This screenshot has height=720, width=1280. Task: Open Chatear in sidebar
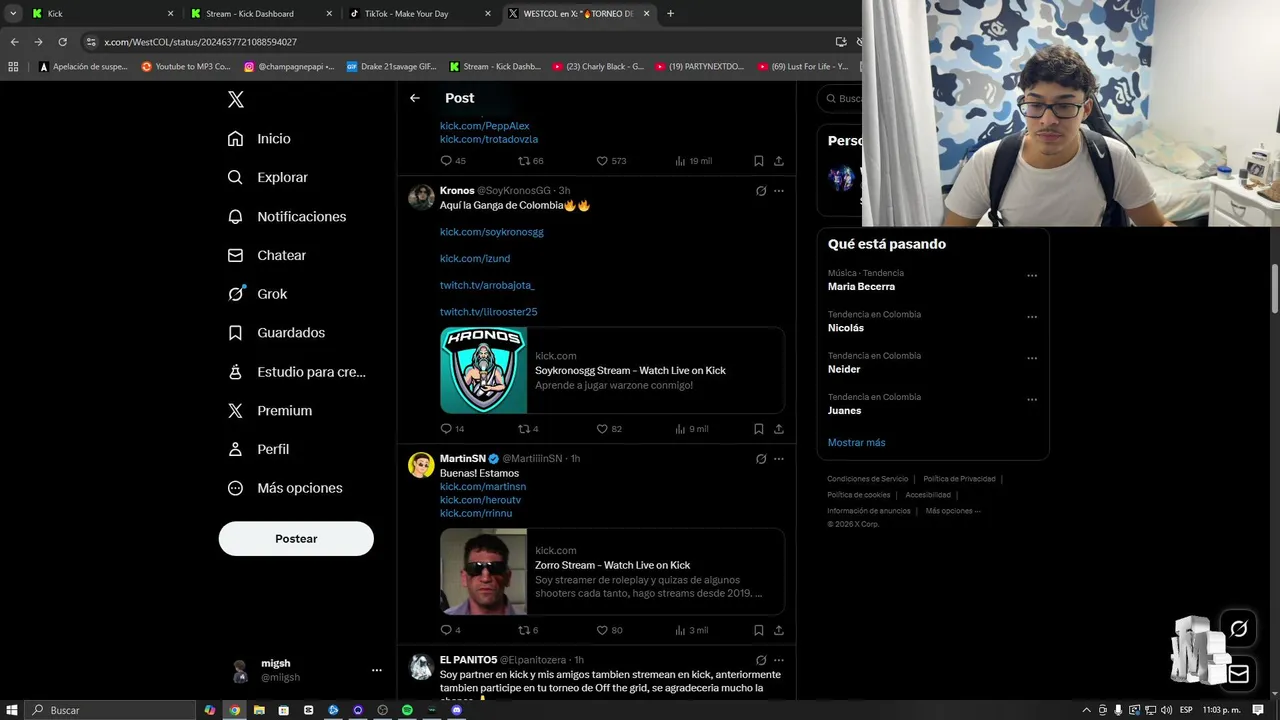(266, 255)
